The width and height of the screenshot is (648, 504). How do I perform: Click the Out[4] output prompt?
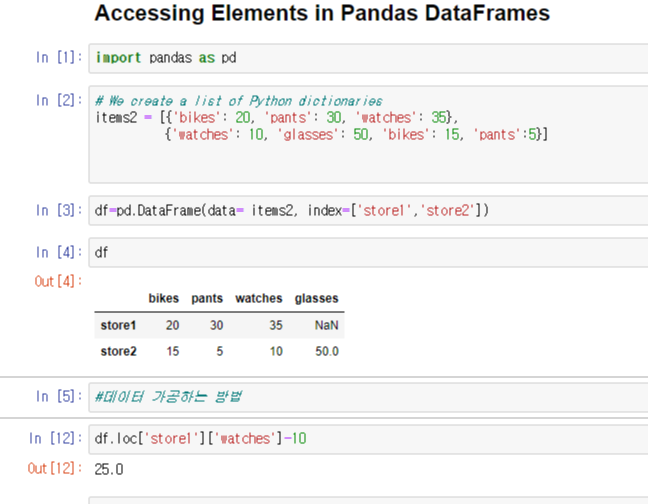tap(58, 281)
